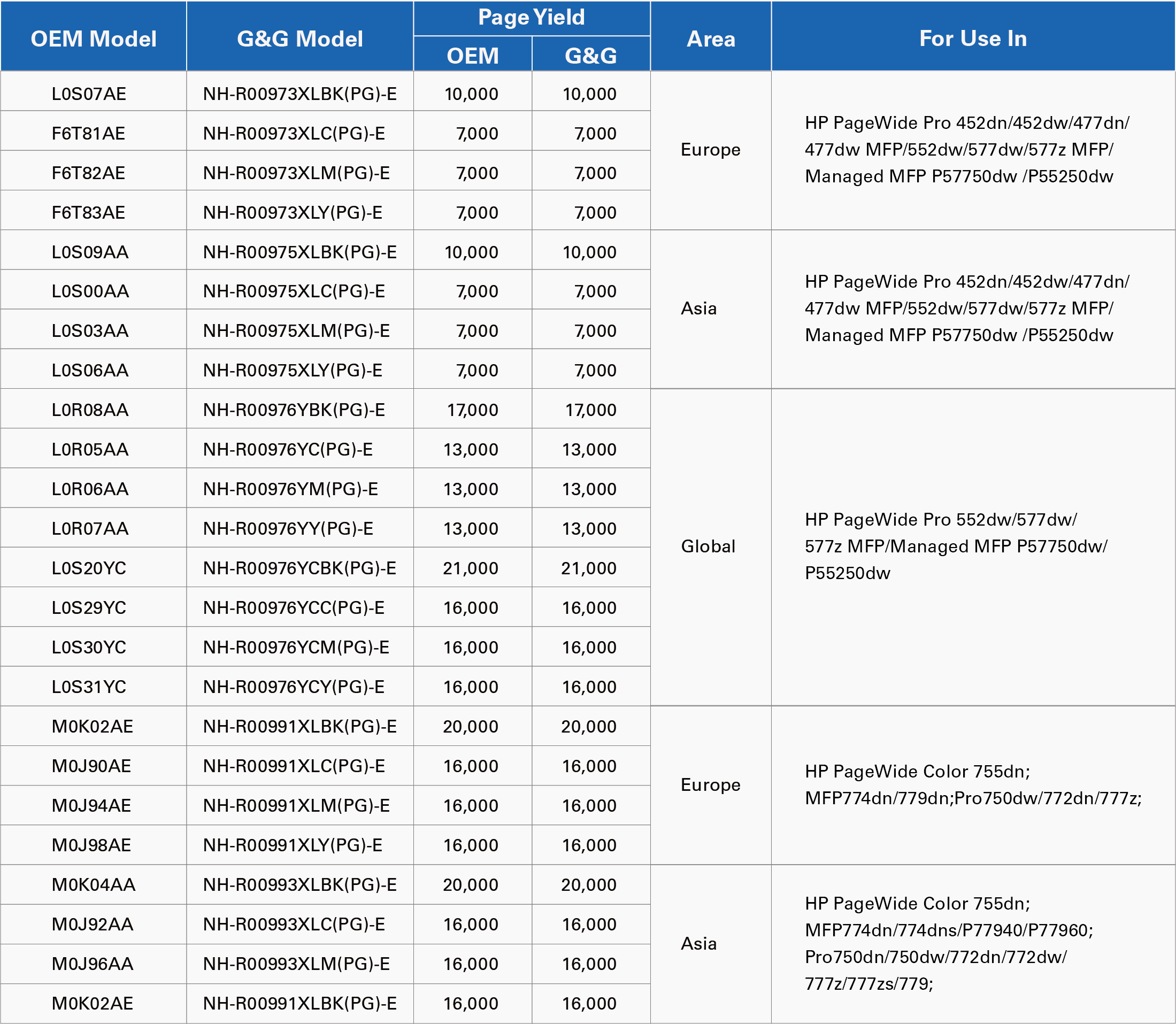
Task: Click the "G&G Model" column header
Action: click(x=300, y=36)
